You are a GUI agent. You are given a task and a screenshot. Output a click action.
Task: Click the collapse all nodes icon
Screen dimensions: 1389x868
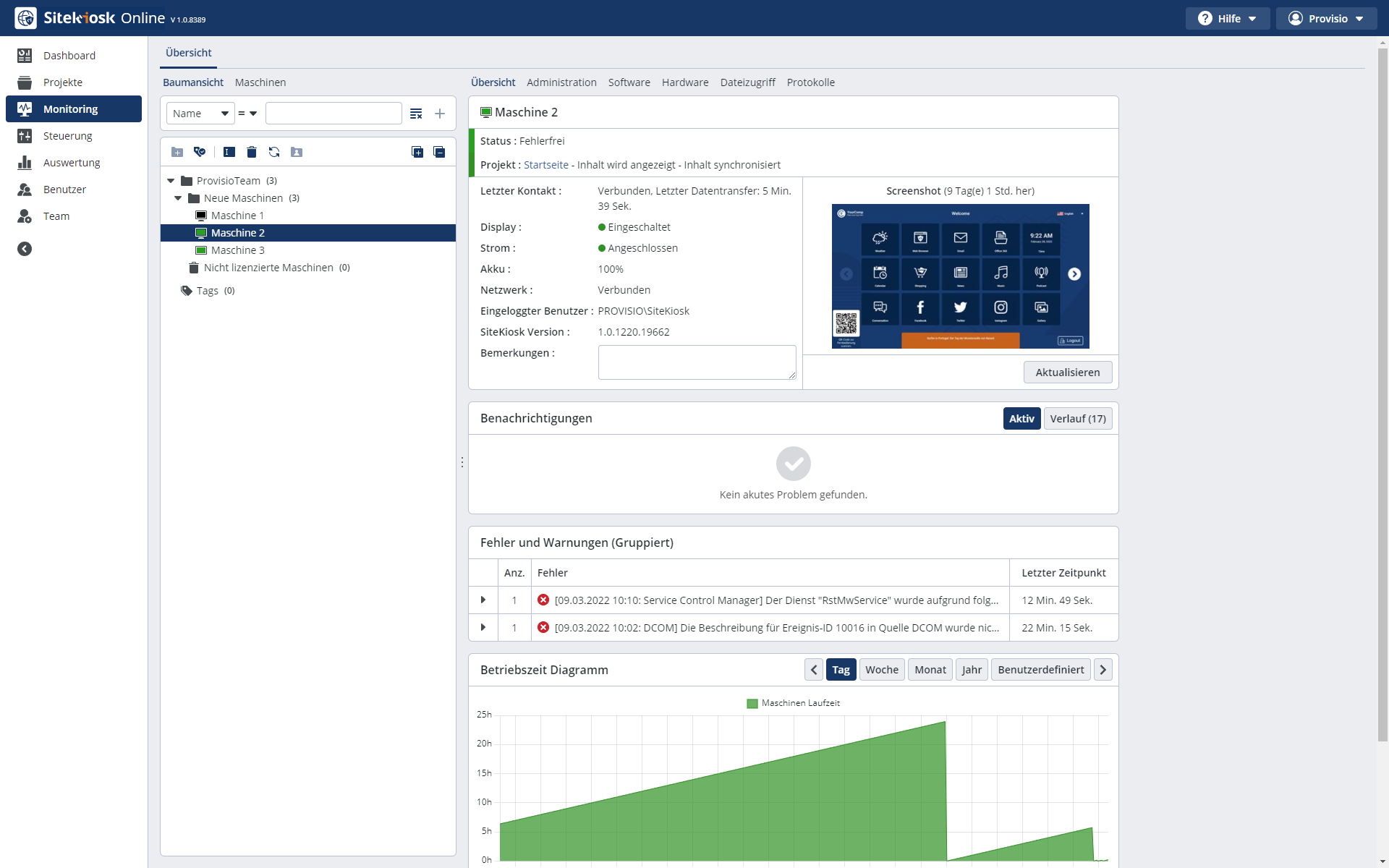click(438, 152)
